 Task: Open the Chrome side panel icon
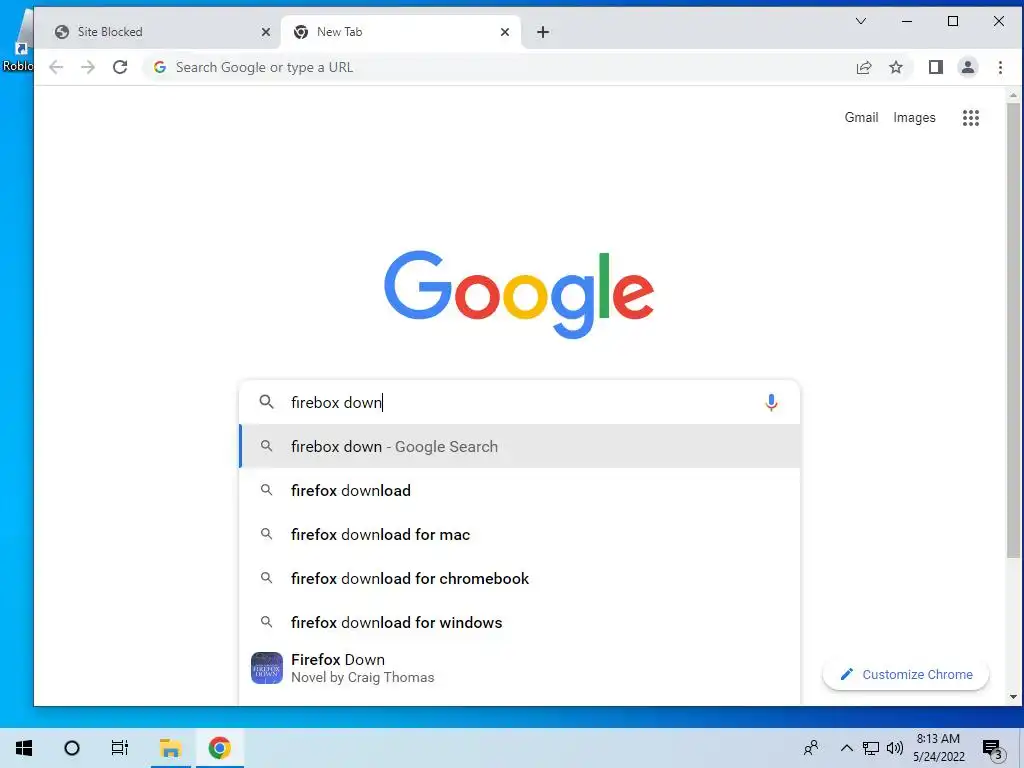[935, 67]
